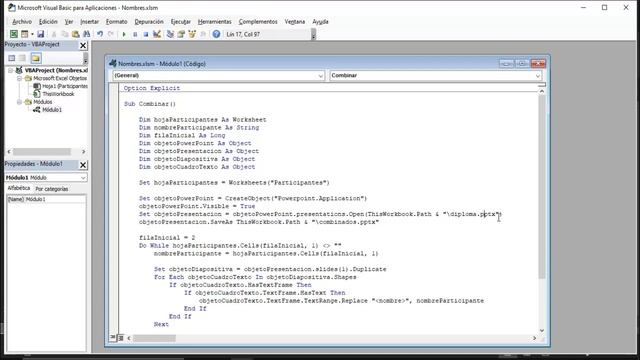This screenshot has width=640, height=360.
Task: Open the Ventana menu
Action: click(x=295, y=22)
